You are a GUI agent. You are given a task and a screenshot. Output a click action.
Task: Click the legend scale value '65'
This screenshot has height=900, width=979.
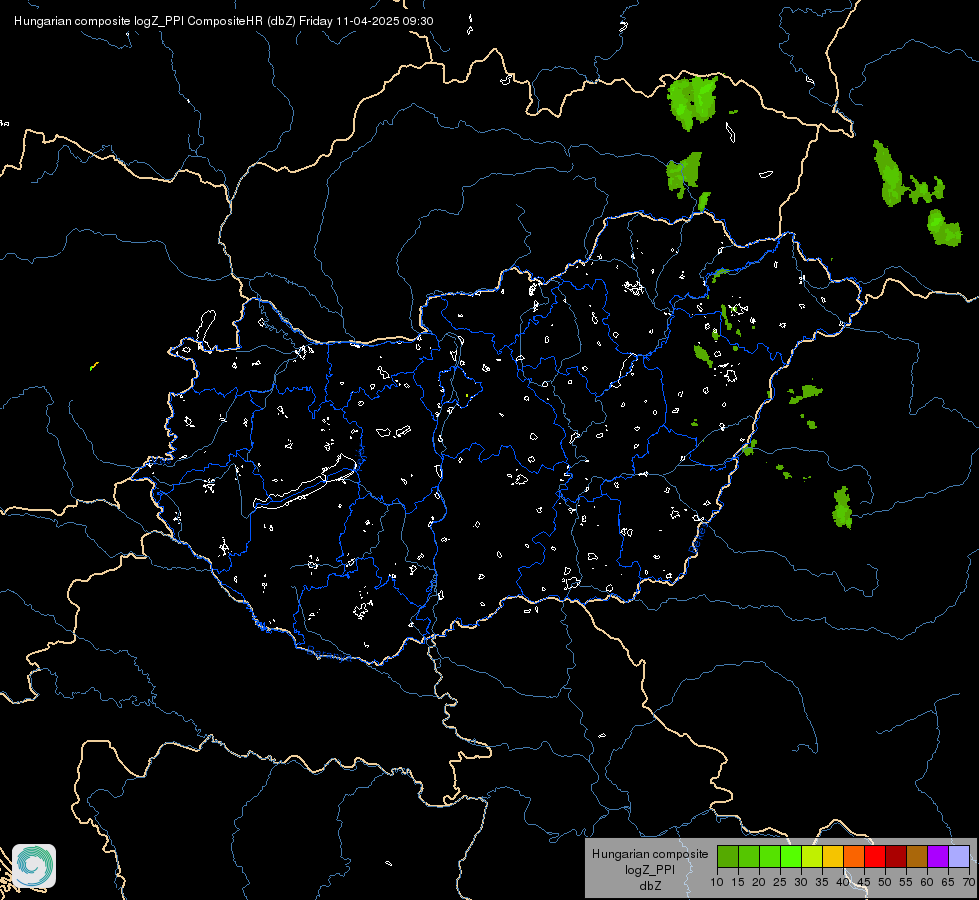[948, 883]
